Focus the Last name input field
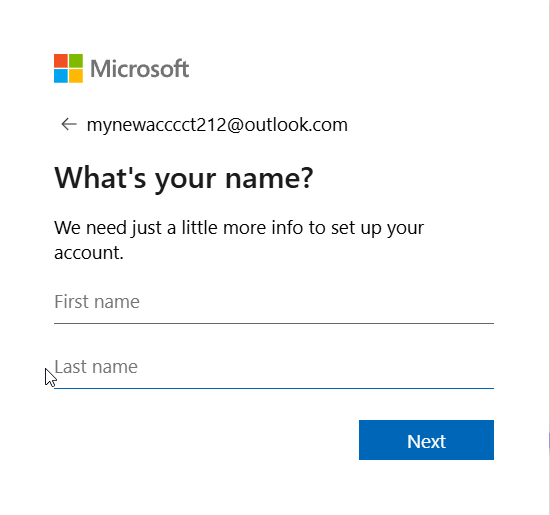Viewport: 550px width, 515px height. point(274,367)
